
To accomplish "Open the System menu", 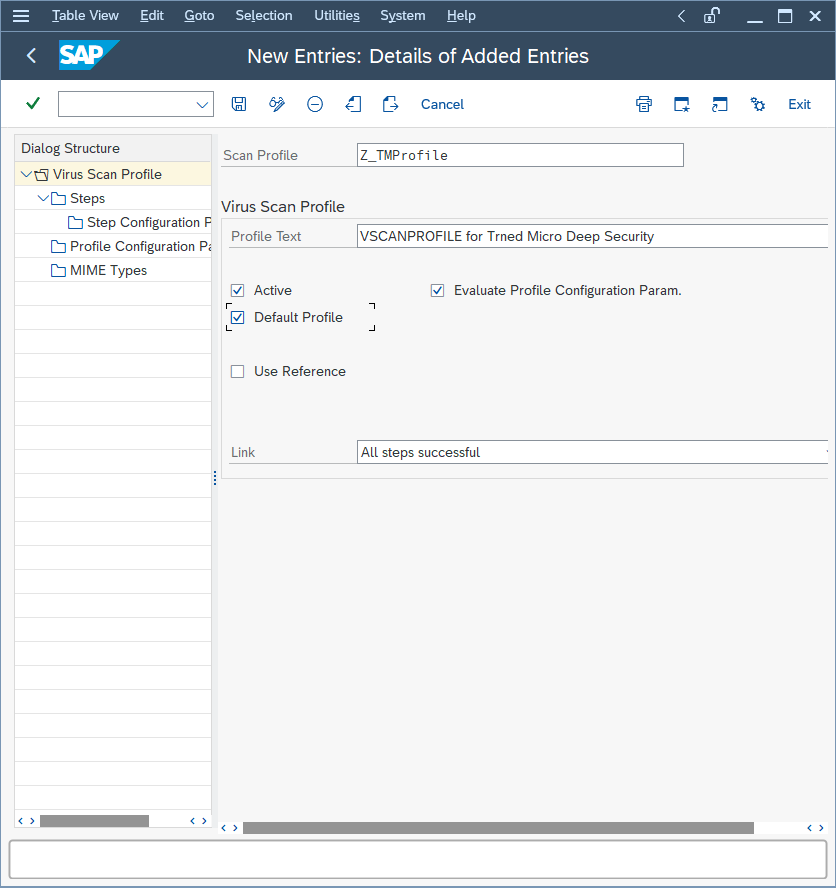I will pos(402,15).
